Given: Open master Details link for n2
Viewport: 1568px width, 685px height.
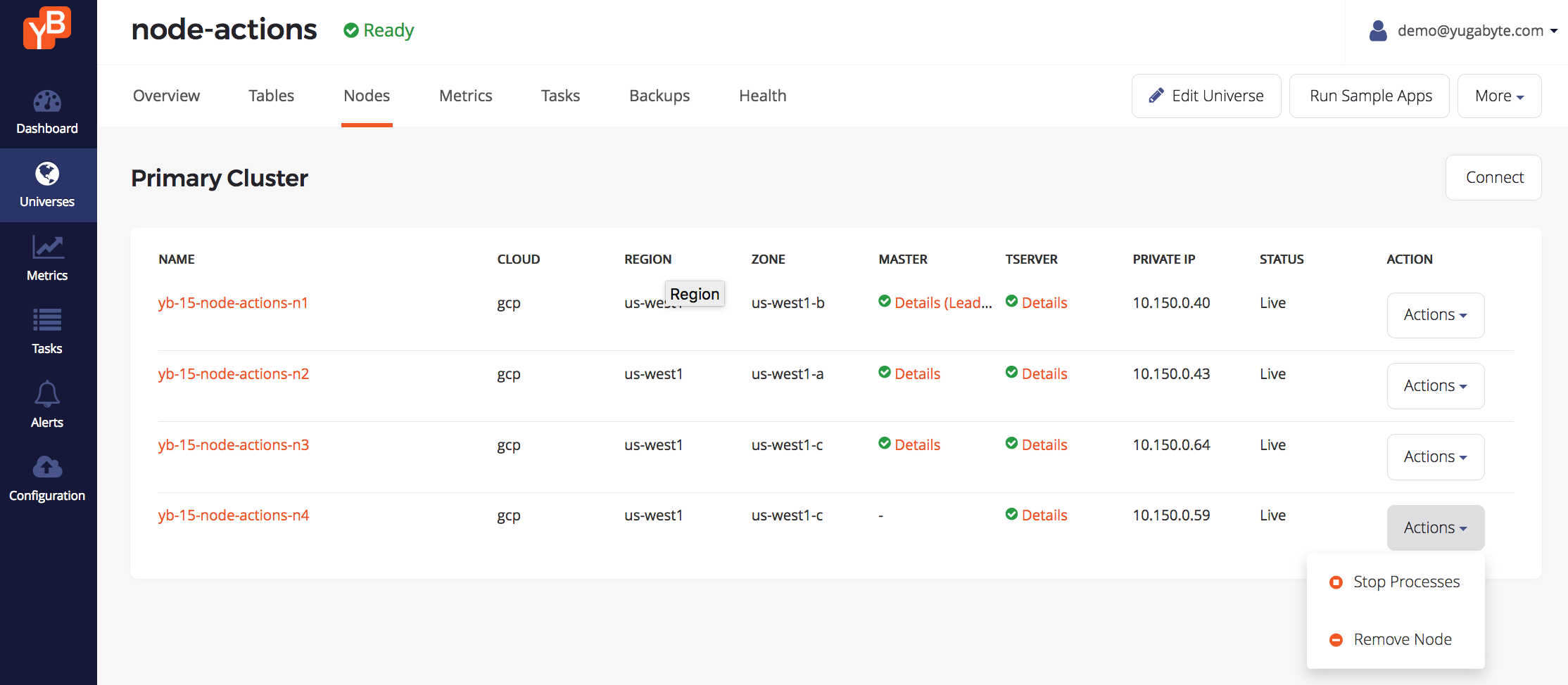Looking at the screenshot, I should pyautogui.click(x=917, y=374).
